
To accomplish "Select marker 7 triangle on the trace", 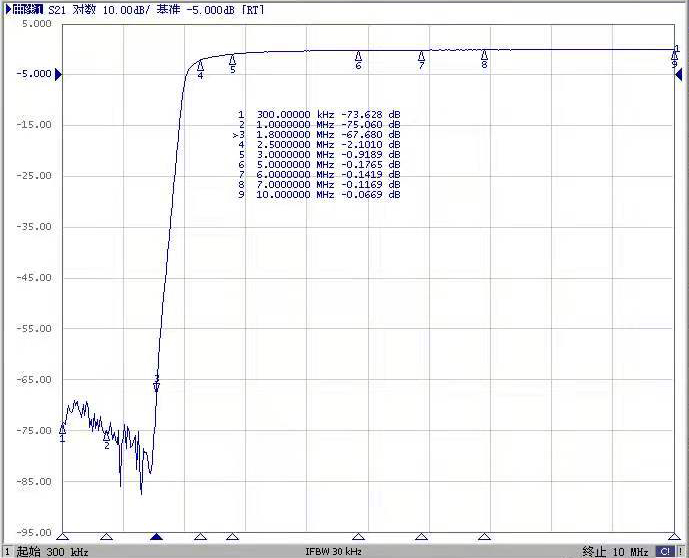I will point(421,57).
